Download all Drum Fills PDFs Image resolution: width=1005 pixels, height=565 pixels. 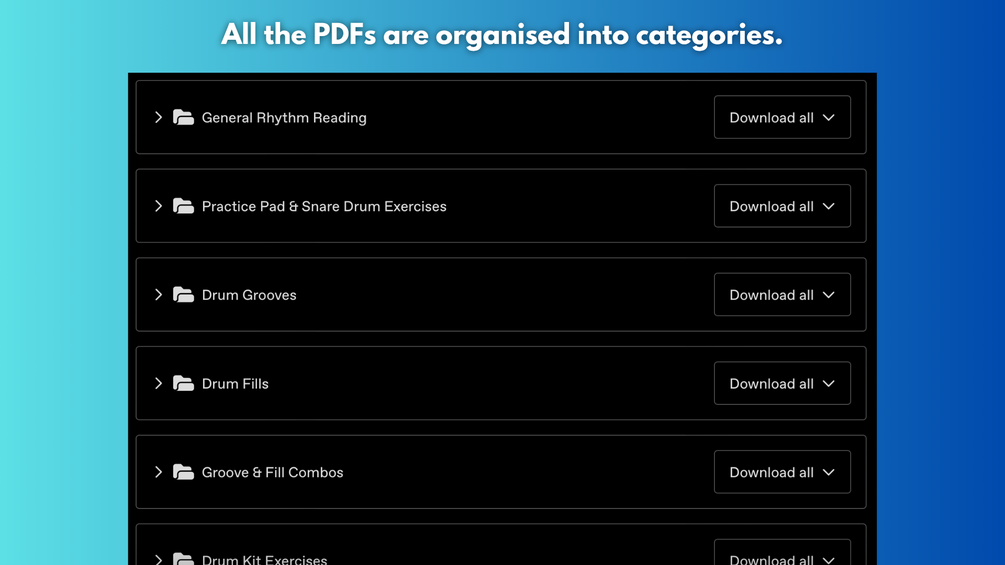(782, 383)
